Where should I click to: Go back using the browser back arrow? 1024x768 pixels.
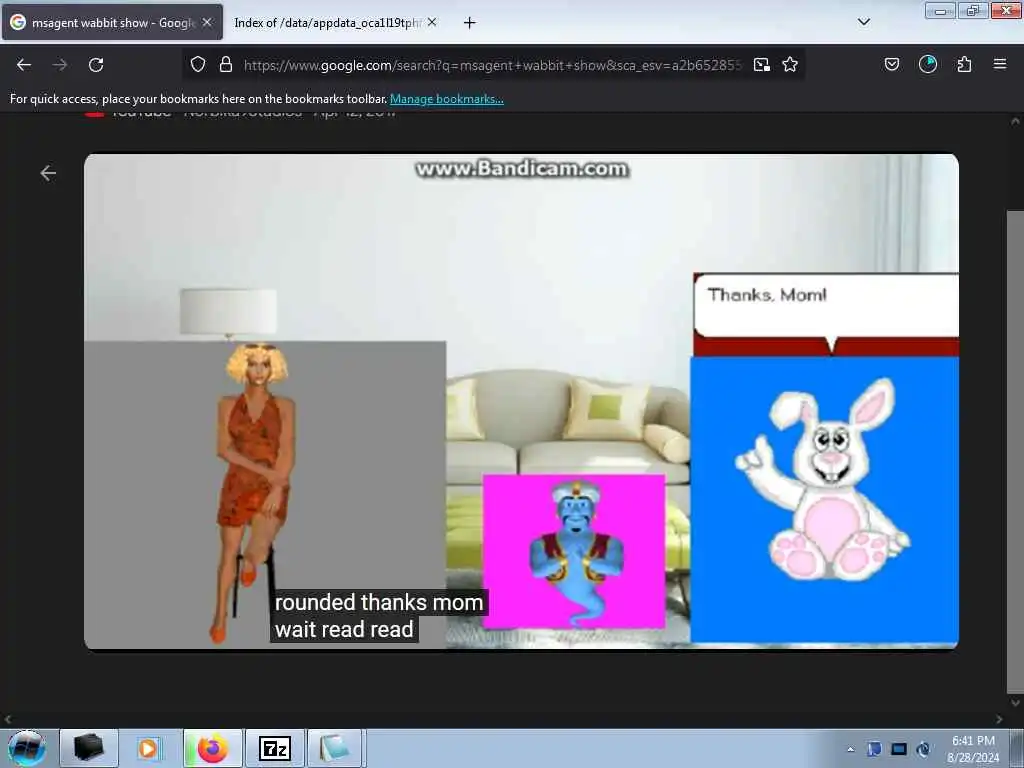24,65
